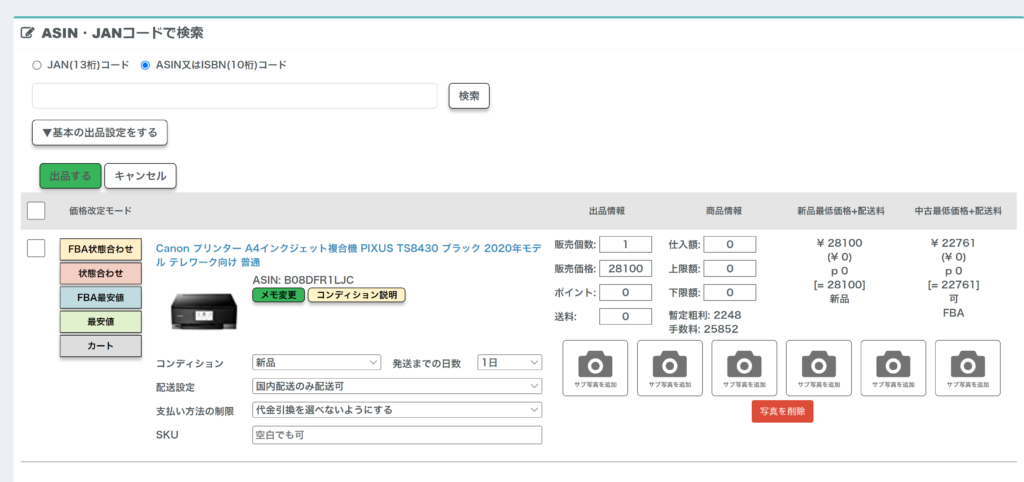
Task: Click the red 写真を削除 button
Action: tap(782, 411)
